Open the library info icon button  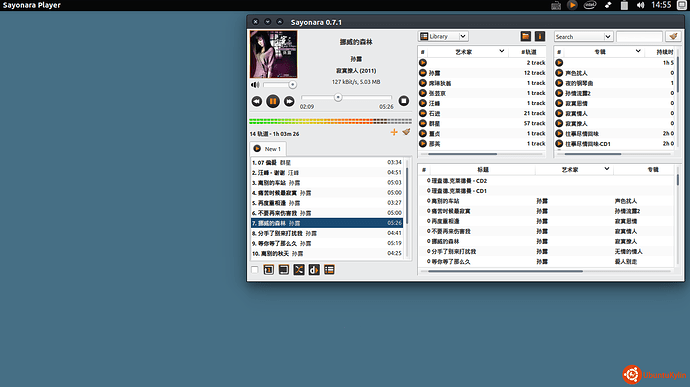(540, 36)
